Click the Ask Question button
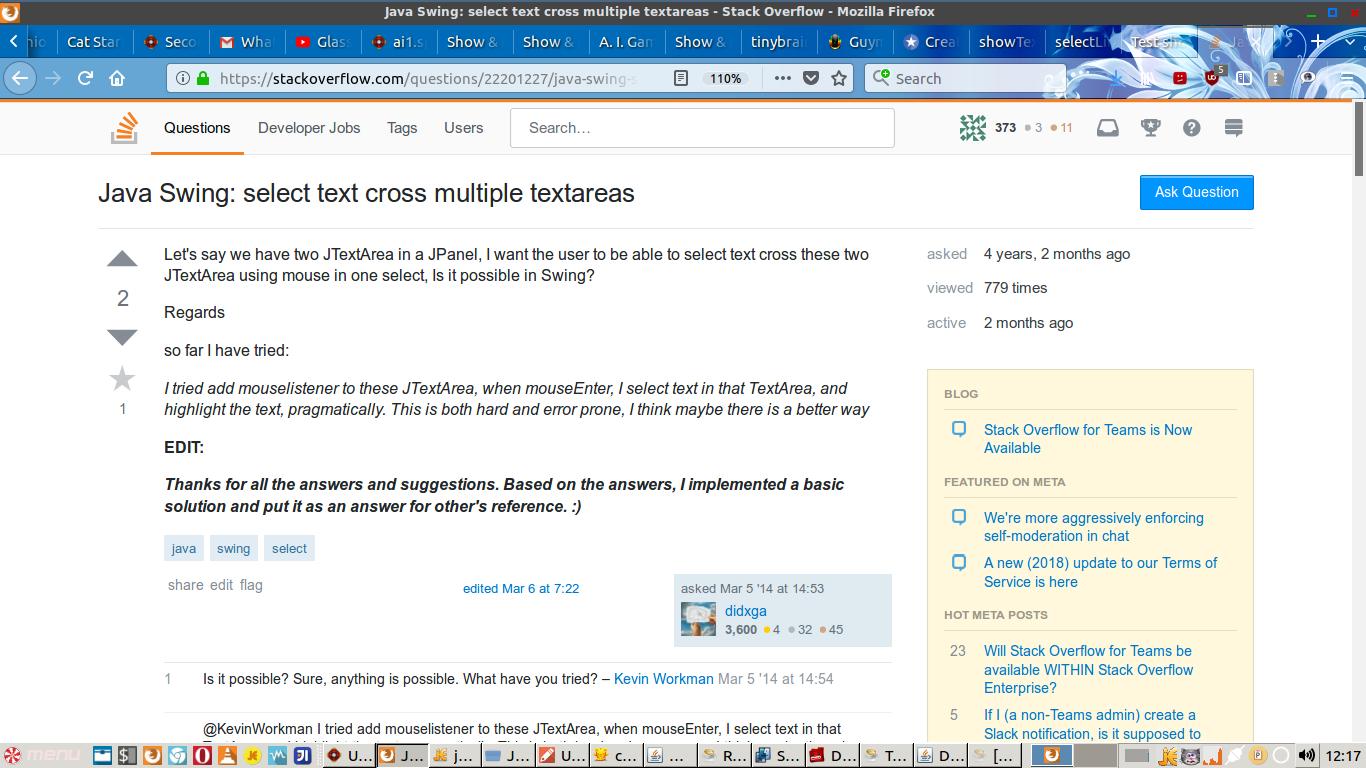The height and width of the screenshot is (768, 1366). pyautogui.click(x=1196, y=192)
